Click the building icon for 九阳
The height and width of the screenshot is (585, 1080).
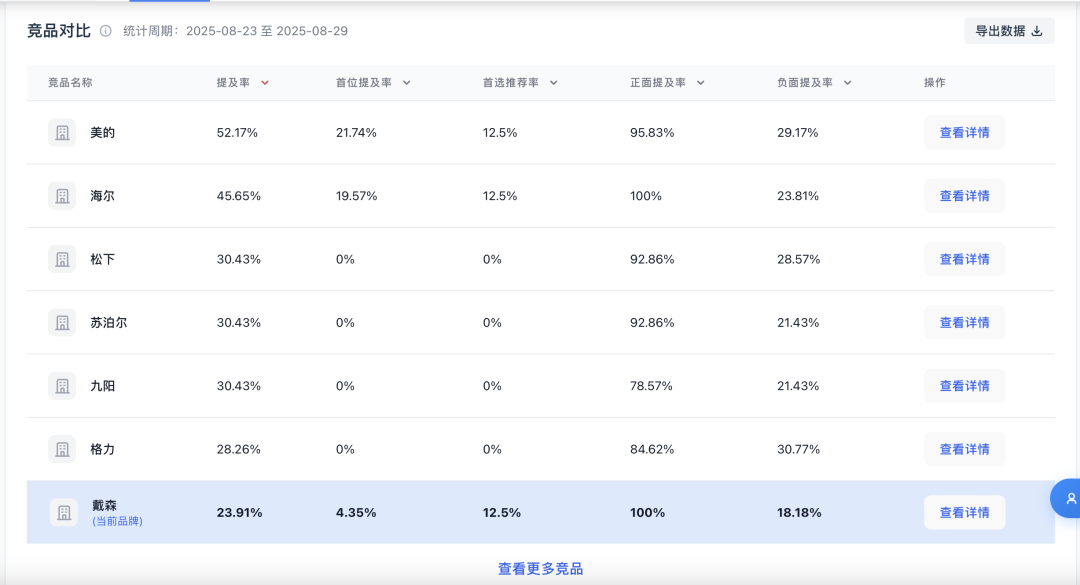(62, 386)
